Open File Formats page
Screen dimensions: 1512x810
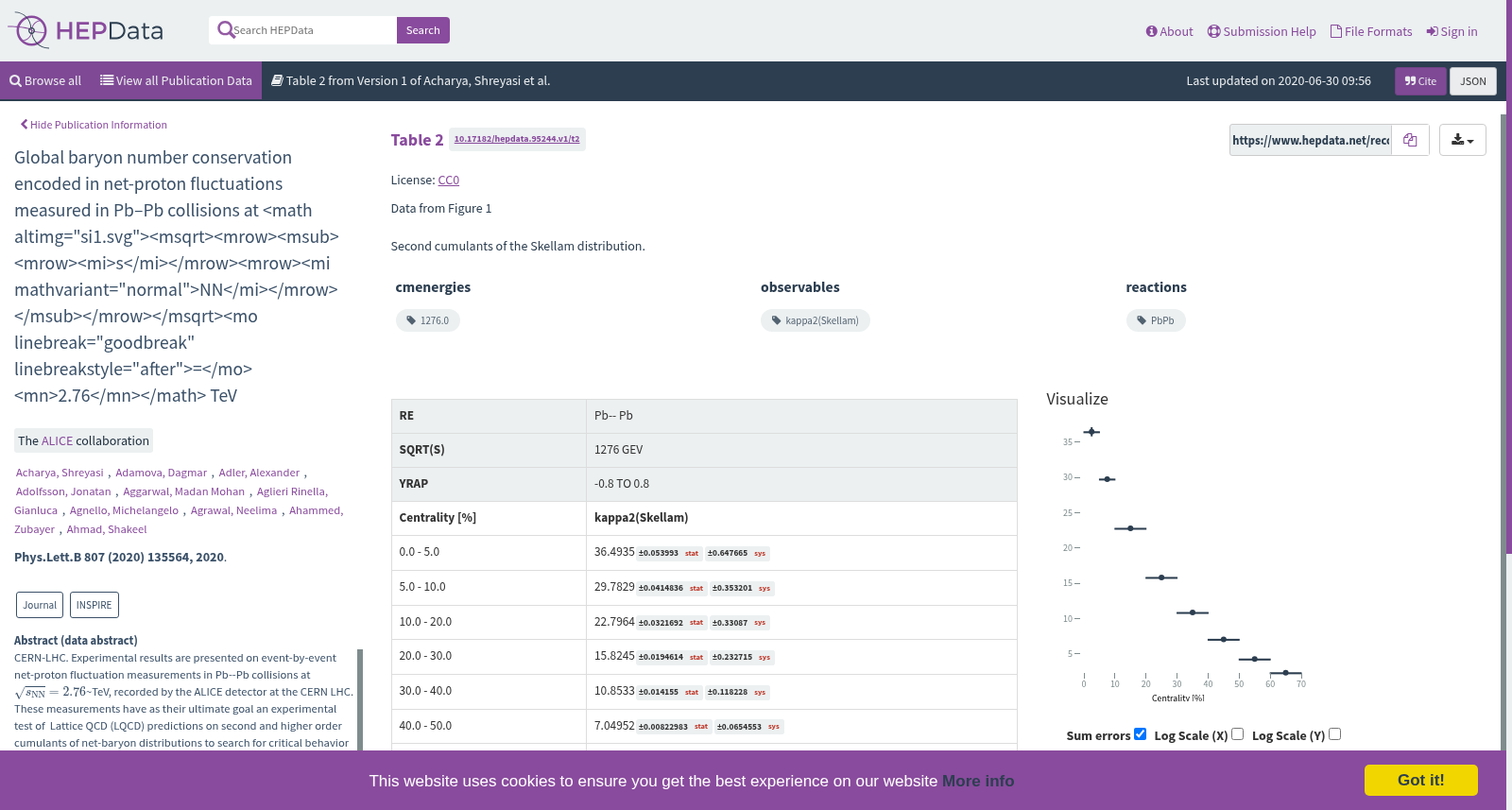pos(1371,31)
